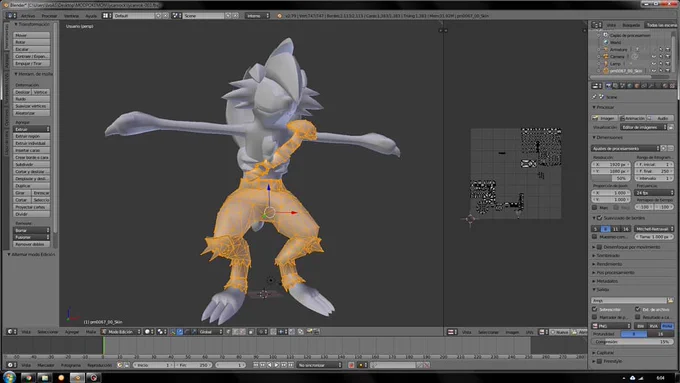Open the Editor de imágenes display dropdown
This screenshot has width=680, height=383.
click(644, 127)
